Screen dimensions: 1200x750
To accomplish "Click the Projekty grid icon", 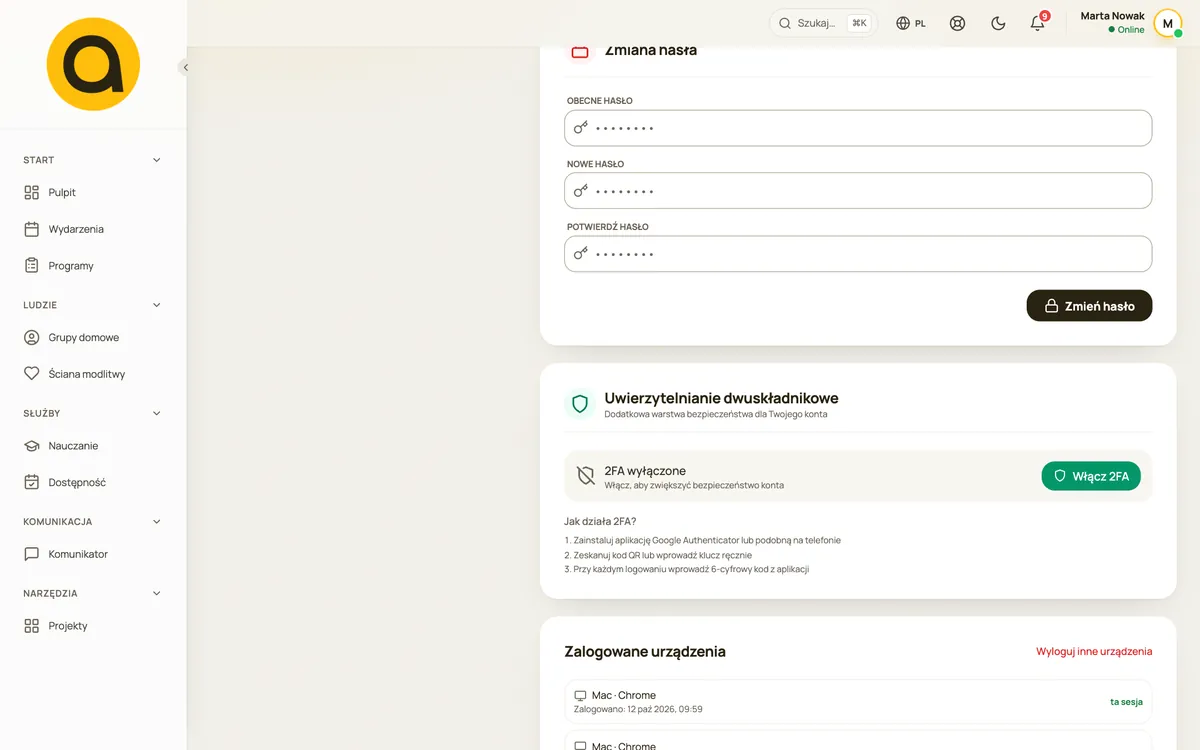I will pyautogui.click(x=31, y=626).
